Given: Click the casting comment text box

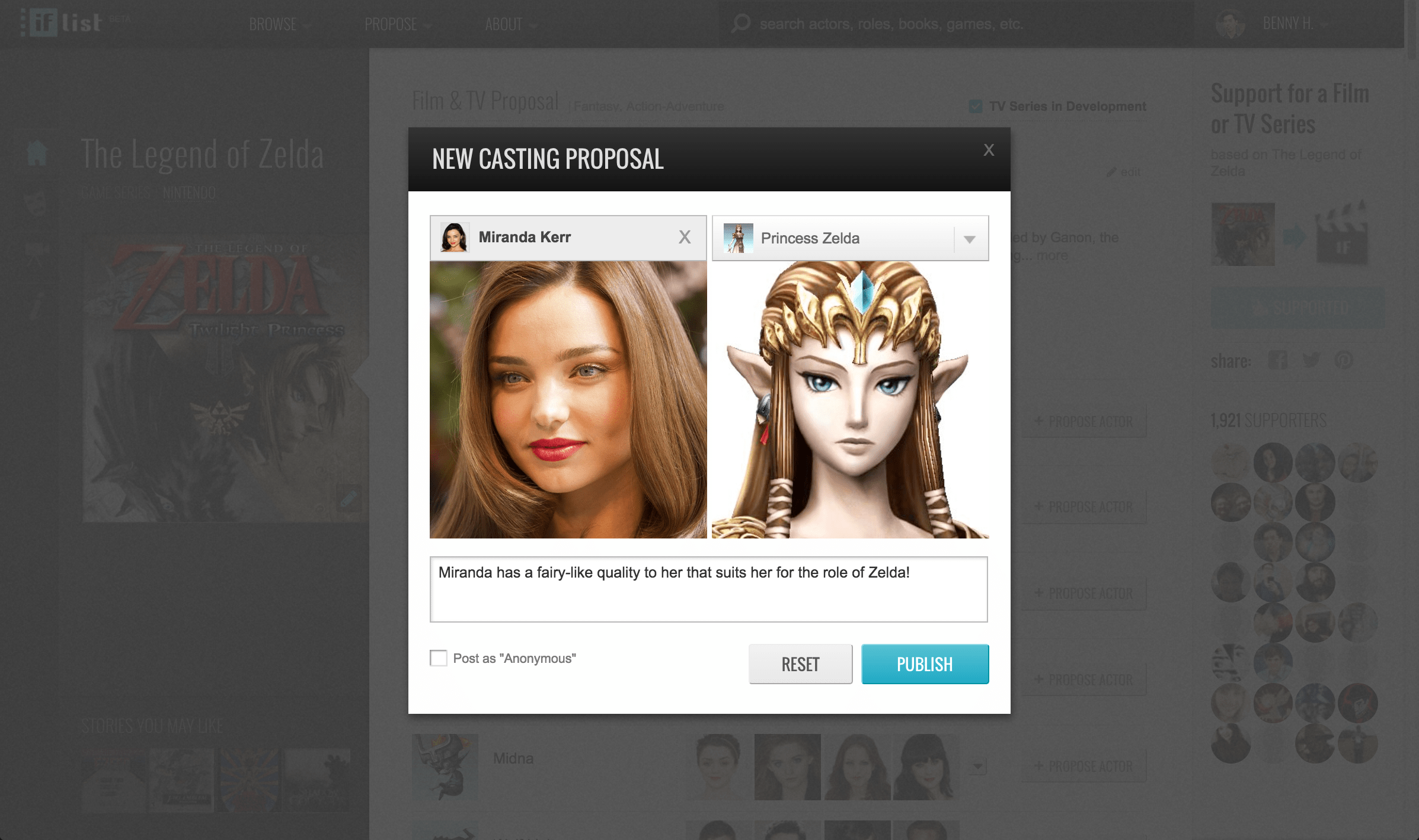Looking at the screenshot, I should (708, 589).
